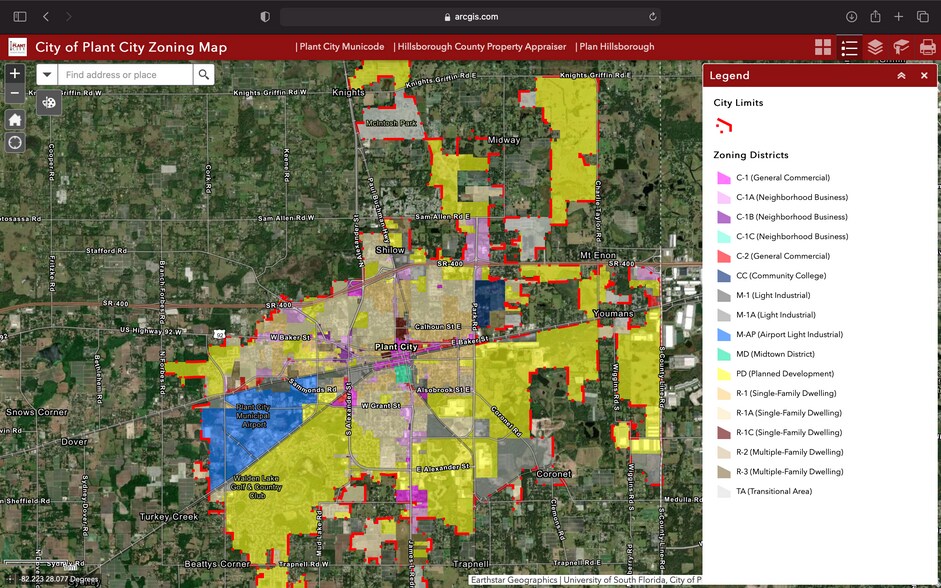Open the print widget

tap(927, 47)
